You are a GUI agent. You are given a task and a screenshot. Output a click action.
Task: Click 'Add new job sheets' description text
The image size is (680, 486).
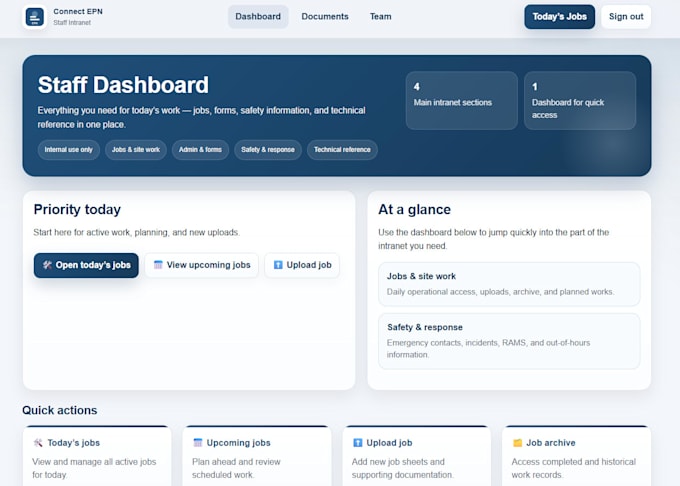click(402, 468)
